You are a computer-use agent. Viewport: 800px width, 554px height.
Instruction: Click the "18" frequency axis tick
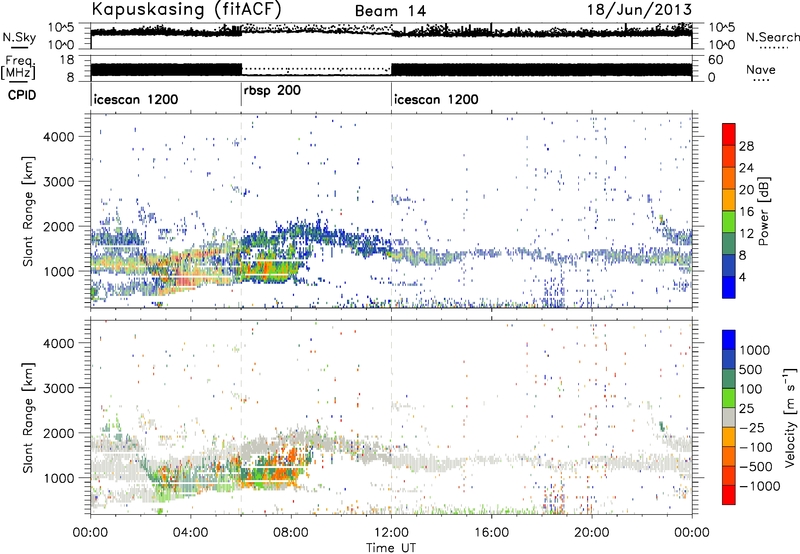(67, 60)
